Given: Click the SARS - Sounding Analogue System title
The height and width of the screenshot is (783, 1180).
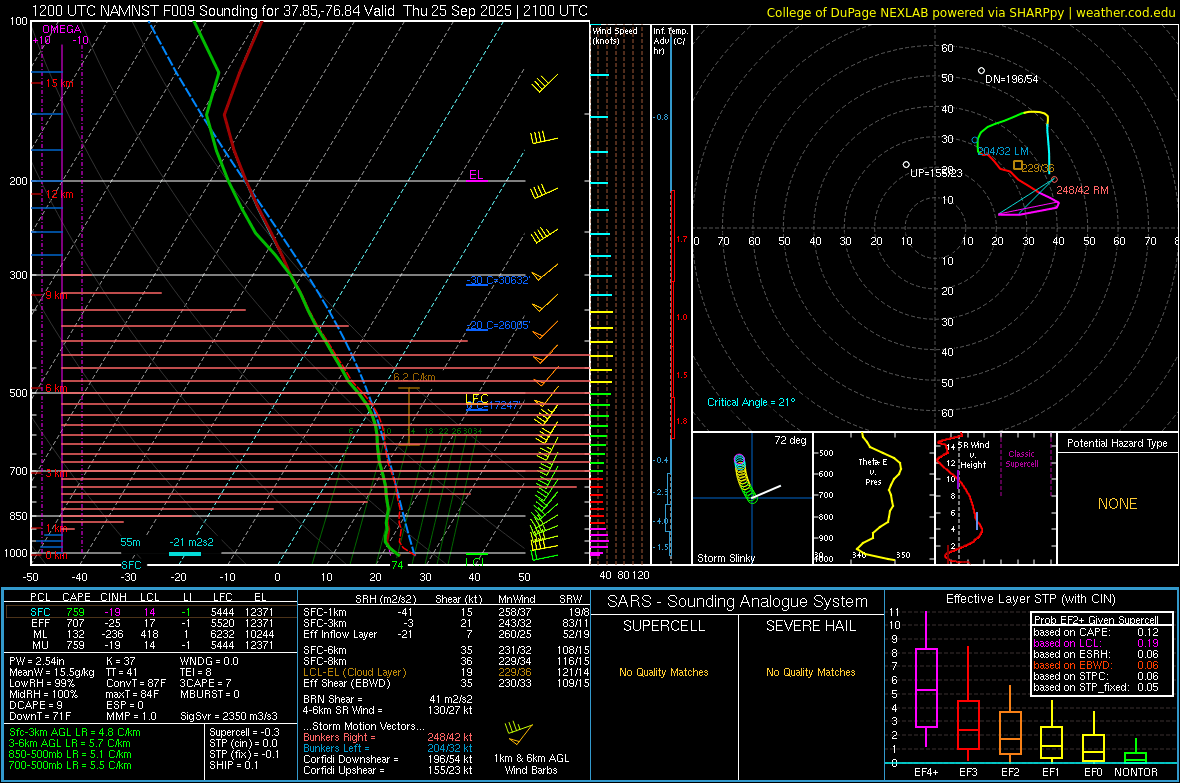Looking at the screenshot, I should 738,602.
